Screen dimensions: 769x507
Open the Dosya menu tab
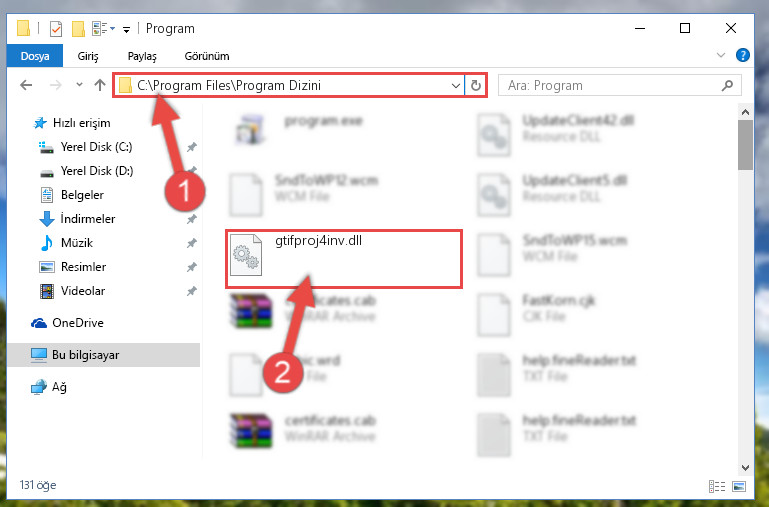pos(35,56)
